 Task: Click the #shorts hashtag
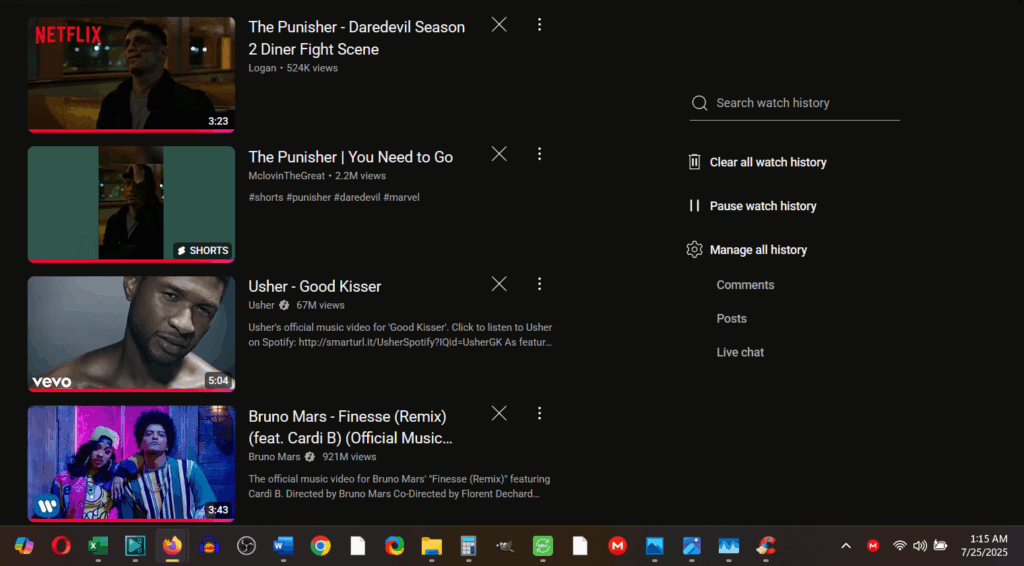[x=266, y=197]
